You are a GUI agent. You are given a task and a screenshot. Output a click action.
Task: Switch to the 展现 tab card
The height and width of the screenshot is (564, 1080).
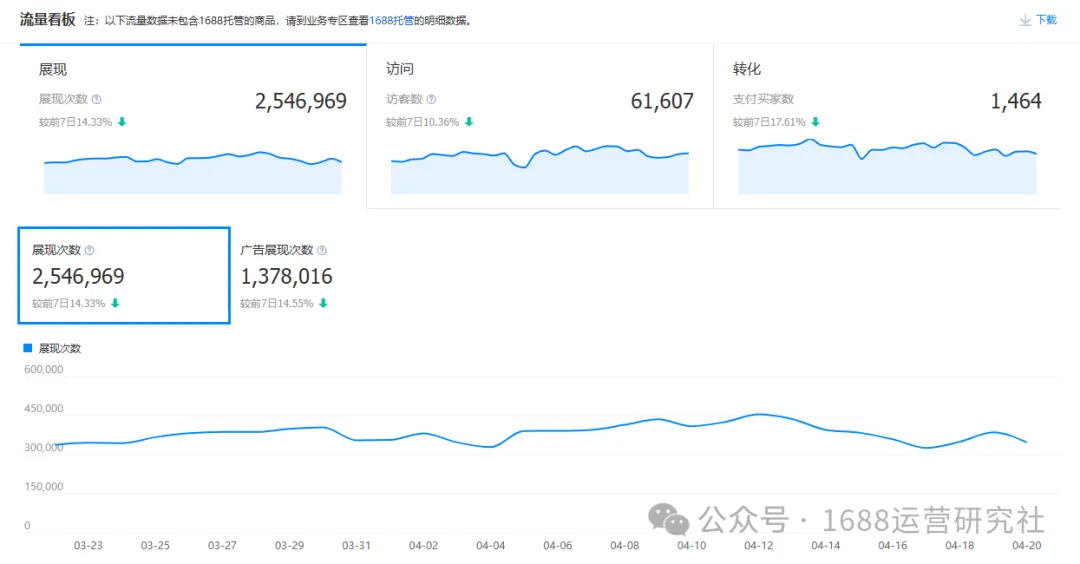pyautogui.click(x=193, y=126)
